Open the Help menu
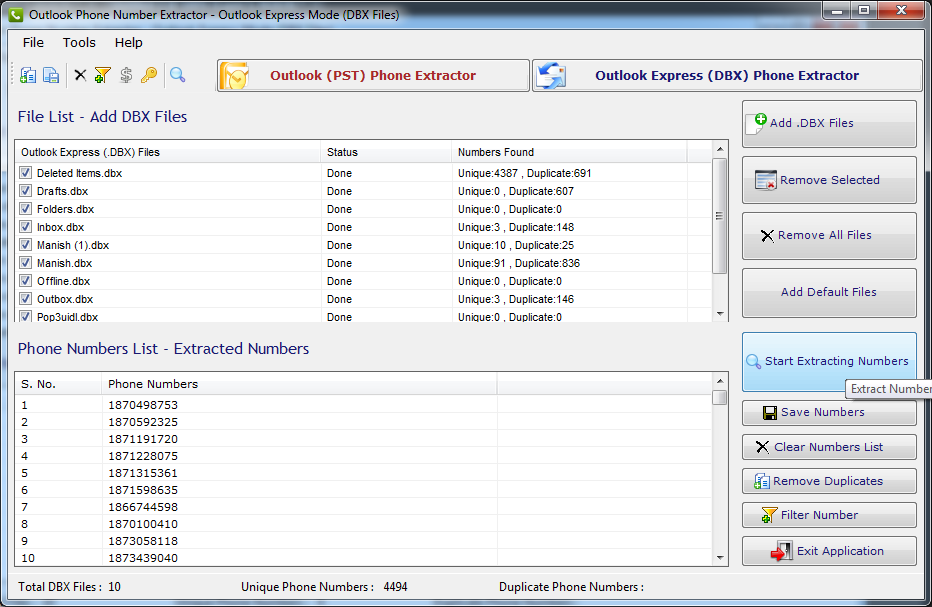 (x=128, y=43)
